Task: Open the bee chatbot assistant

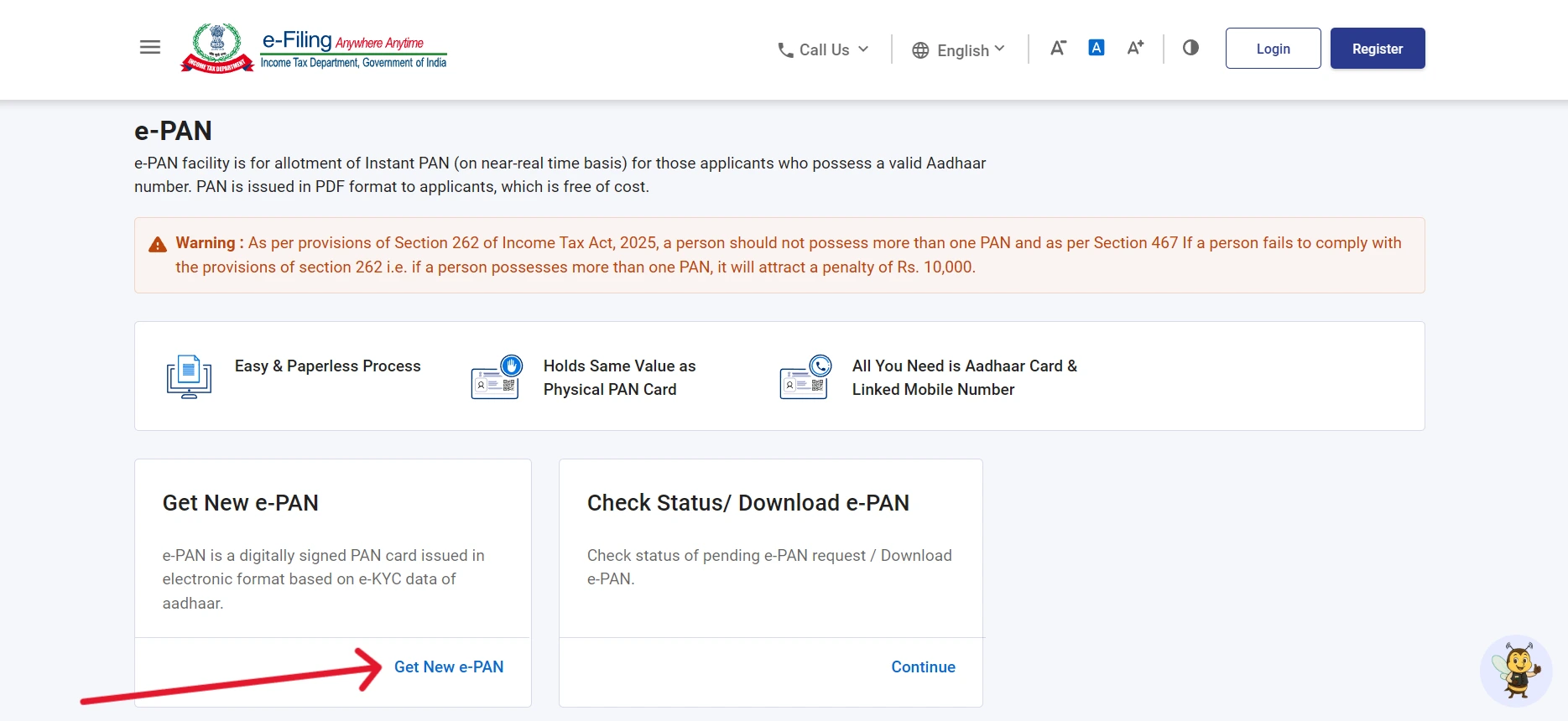Action: 1517,671
